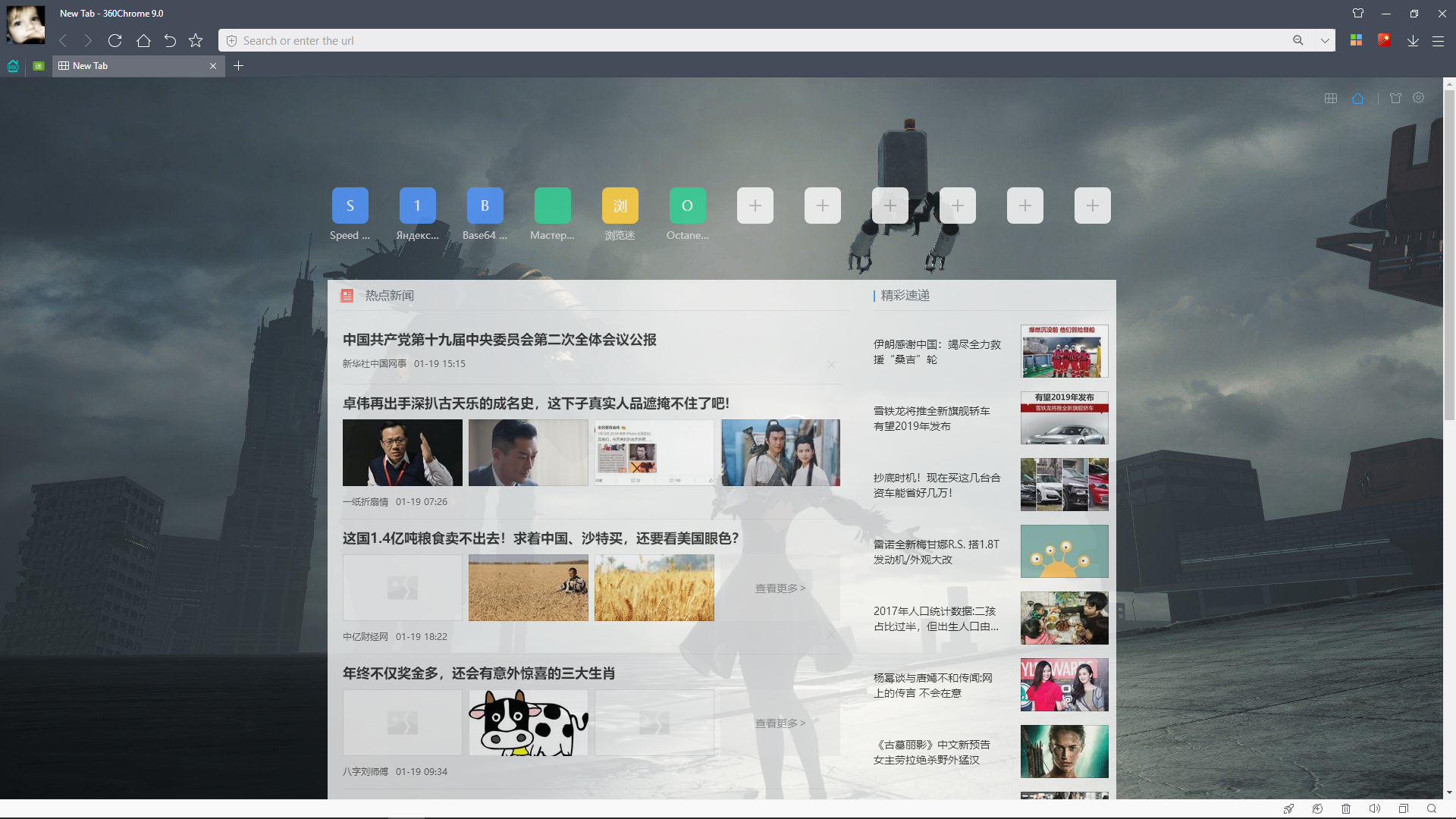Expand 查看更多 in the wheat news item

coord(780,588)
